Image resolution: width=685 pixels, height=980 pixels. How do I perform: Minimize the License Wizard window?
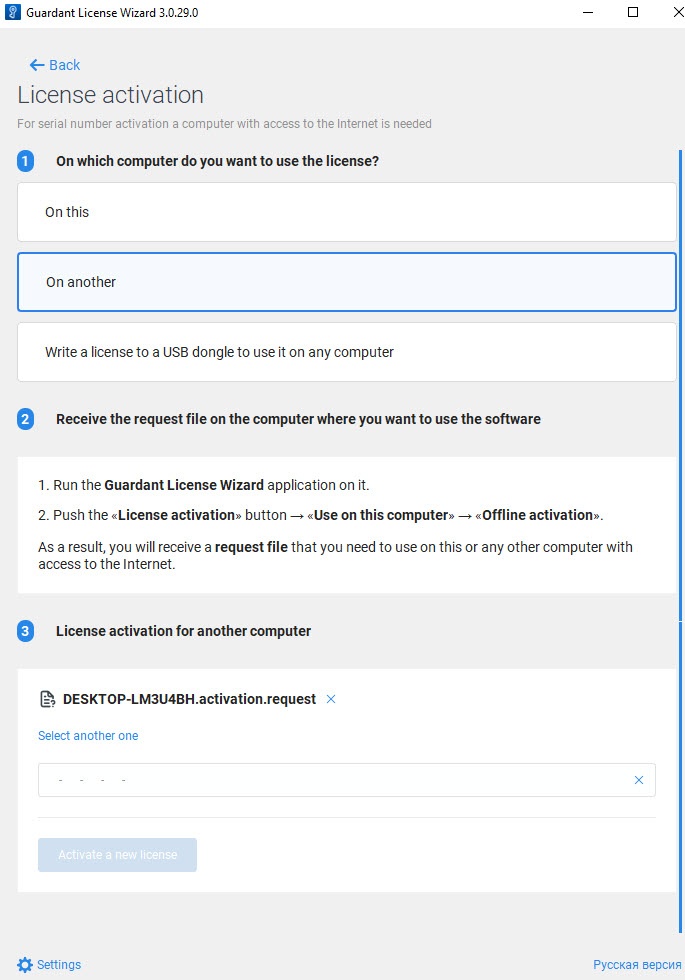(x=587, y=12)
